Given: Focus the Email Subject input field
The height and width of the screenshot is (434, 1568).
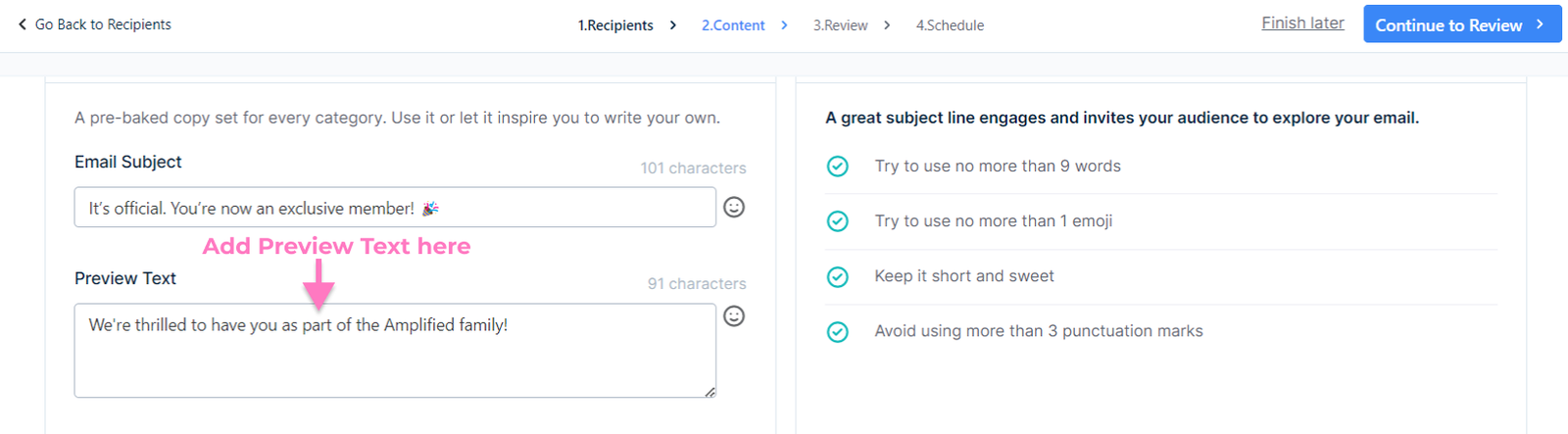Looking at the screenshot, I should (394, 208).
